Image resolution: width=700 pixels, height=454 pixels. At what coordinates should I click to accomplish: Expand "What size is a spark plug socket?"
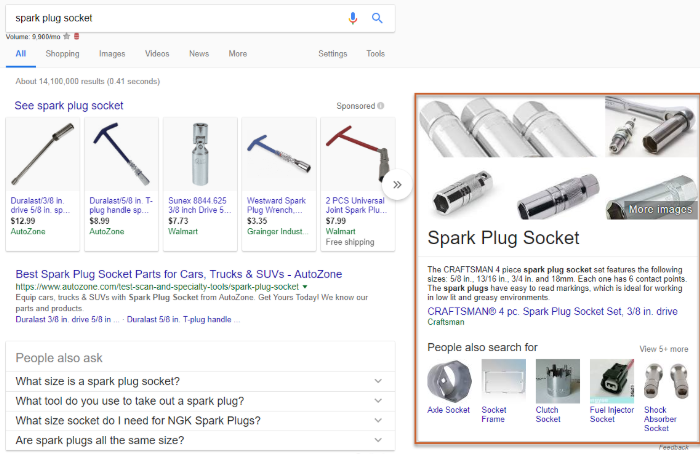pyautogui.click(x=200, y=381)
